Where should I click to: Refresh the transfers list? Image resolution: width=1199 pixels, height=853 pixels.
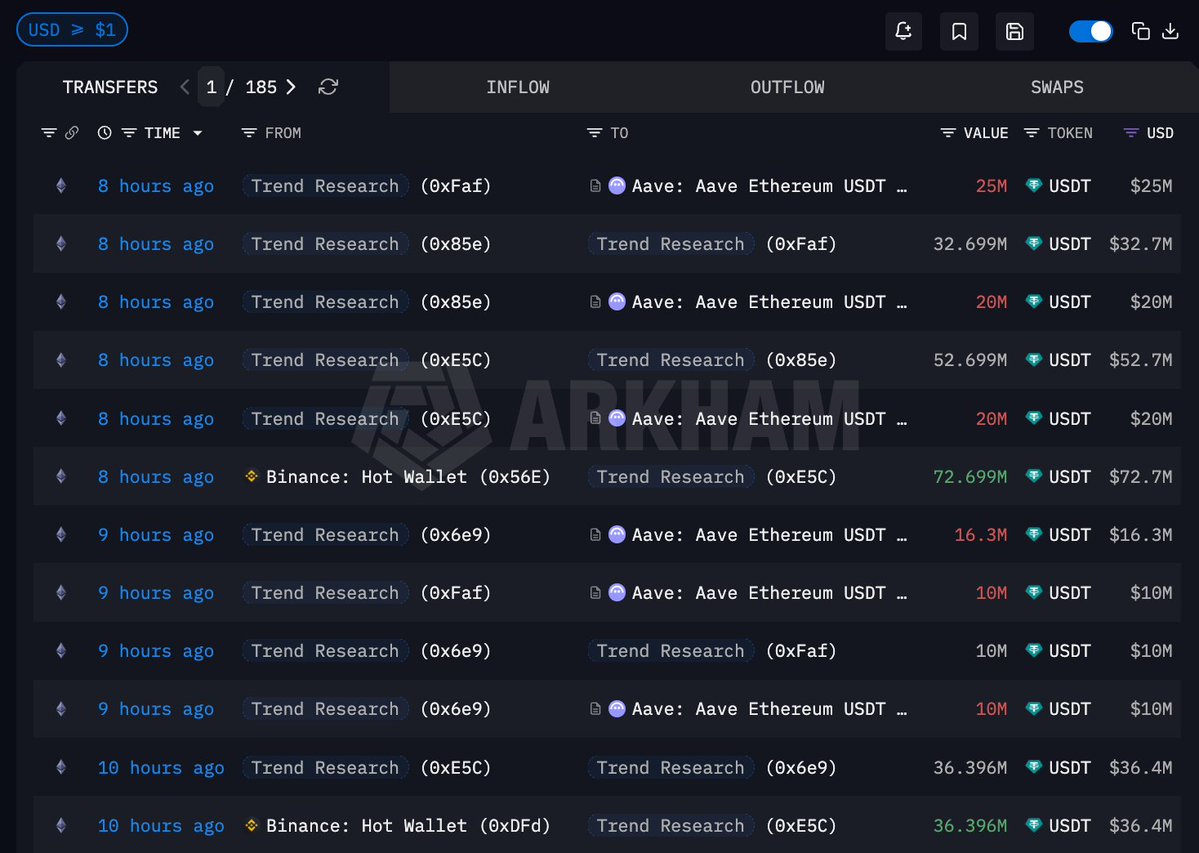click(x=328, y=87)
